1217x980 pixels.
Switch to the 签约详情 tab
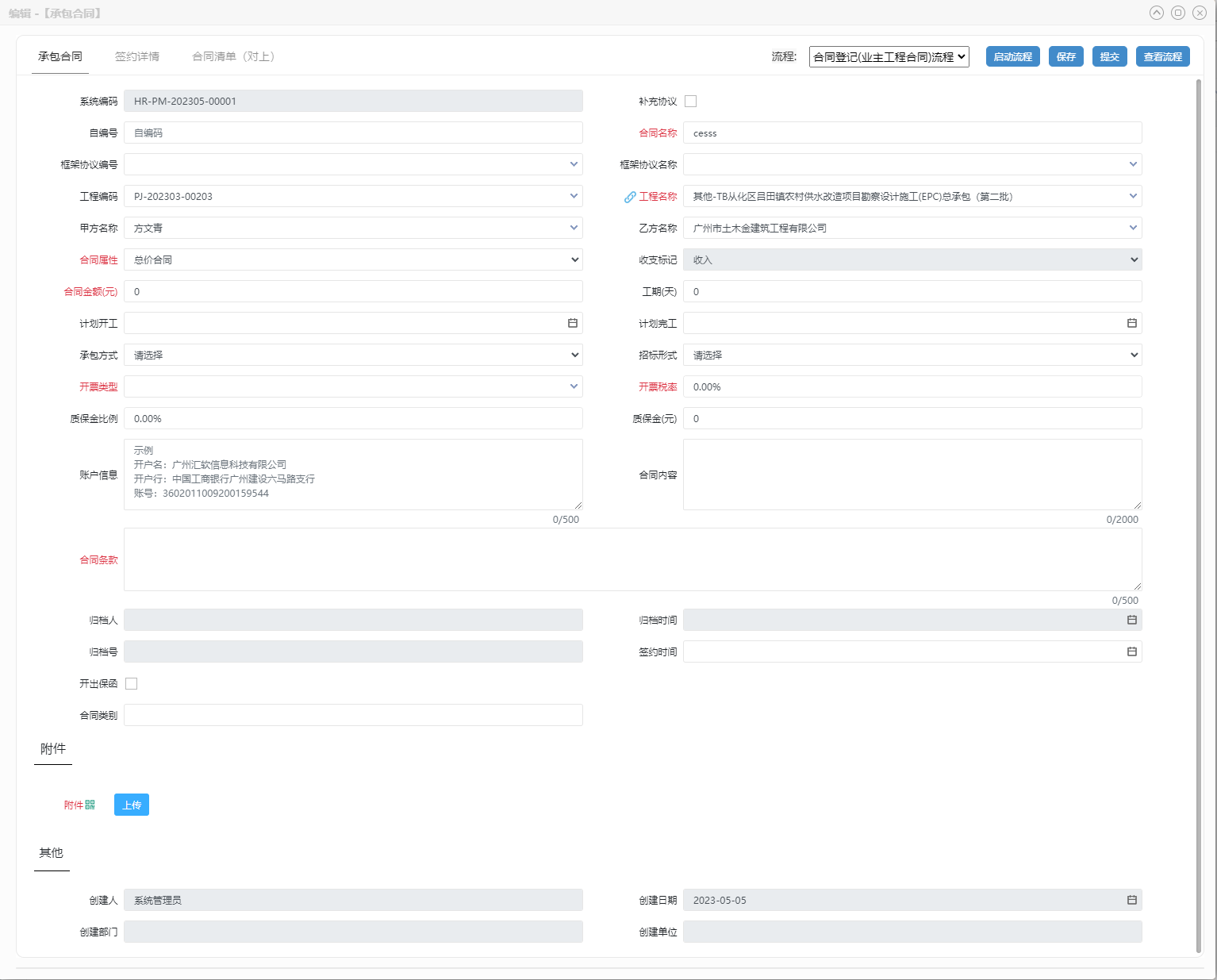click(136, 56)
